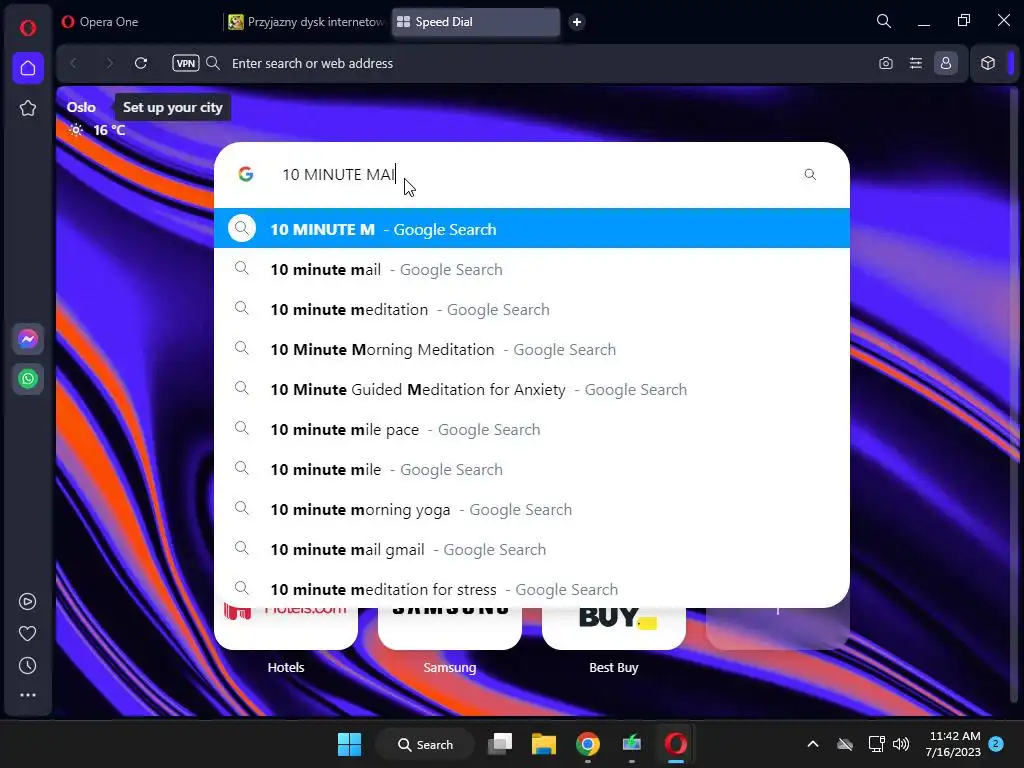Open Facebook Messenger in the sidebar

27,339
